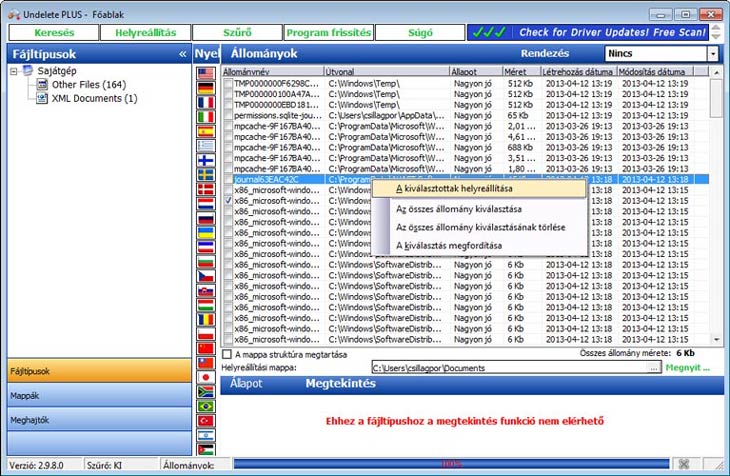Viewport: 730px width, 476px height.
Task: Check the journal63EAC42C file box
Action: pos(228,180)
